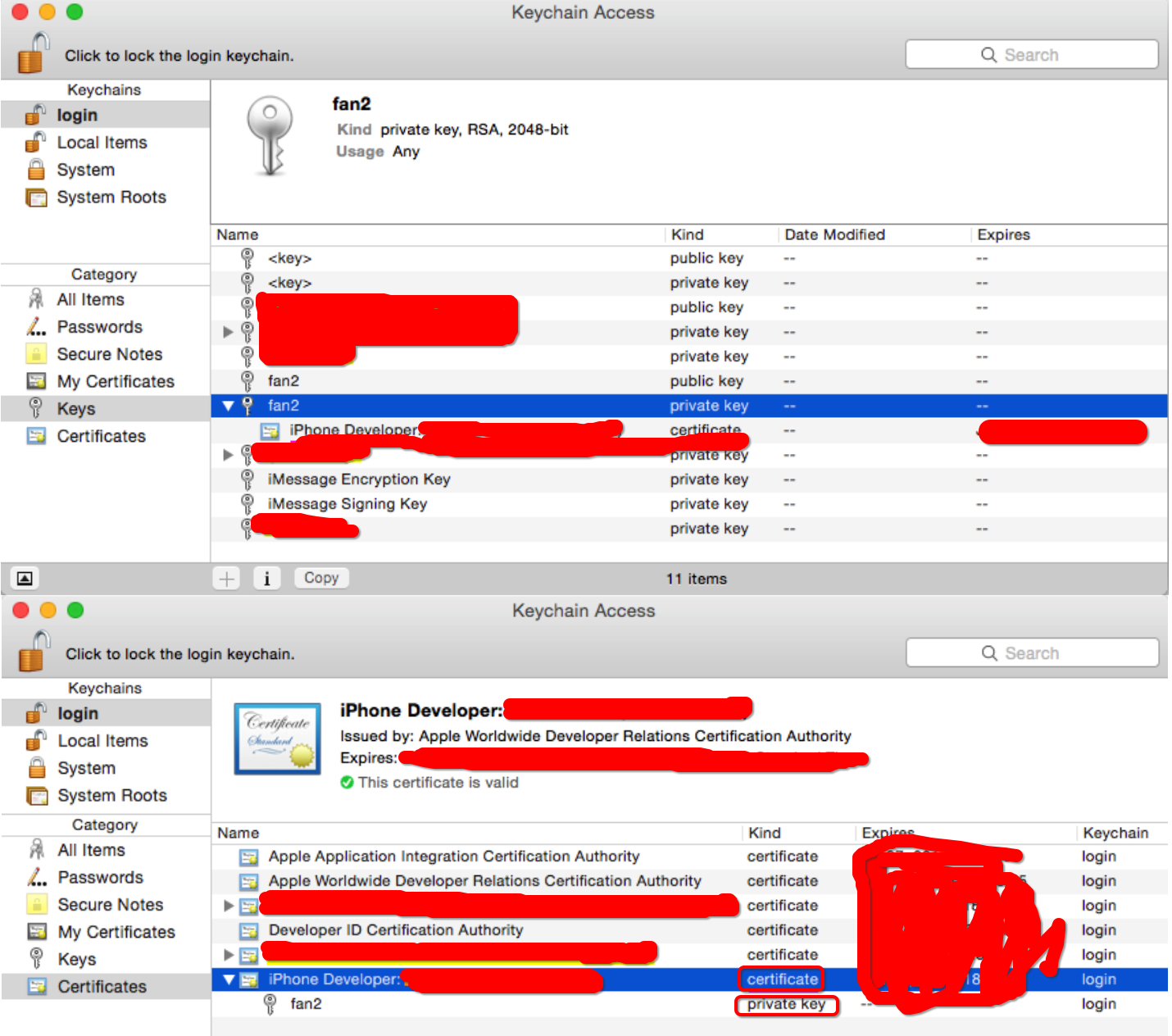Click the 'This certificate is valid' status text
The image size is (1172, 1036).
coord(438,783)
